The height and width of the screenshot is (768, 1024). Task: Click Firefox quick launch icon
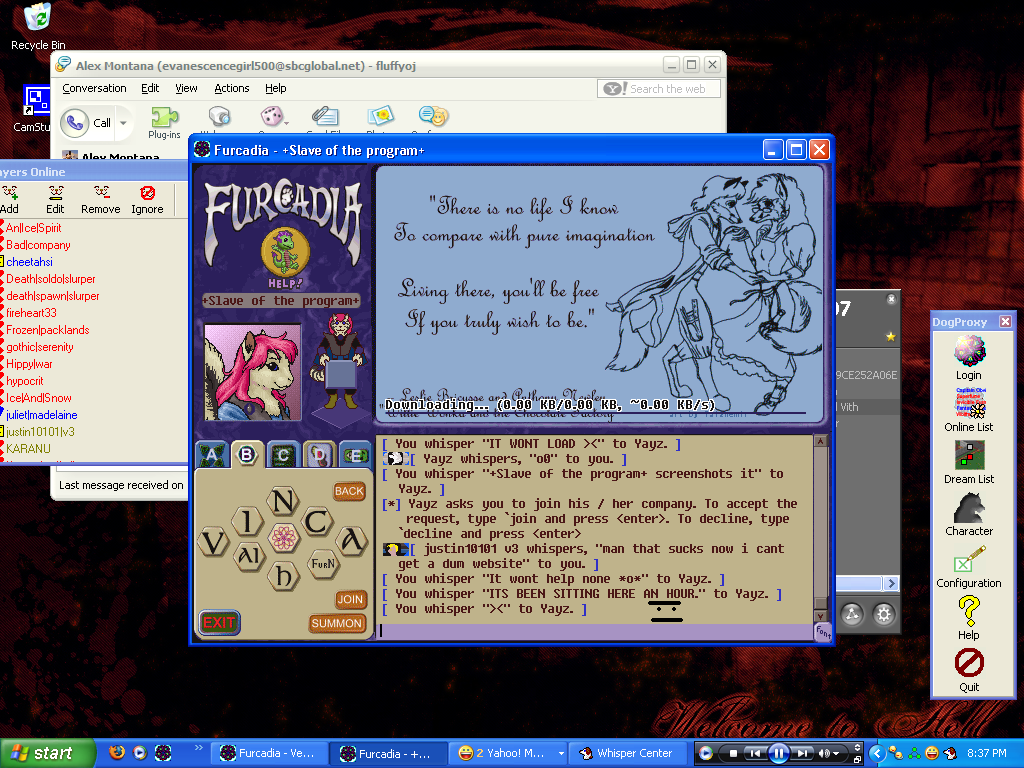[117, 752]
